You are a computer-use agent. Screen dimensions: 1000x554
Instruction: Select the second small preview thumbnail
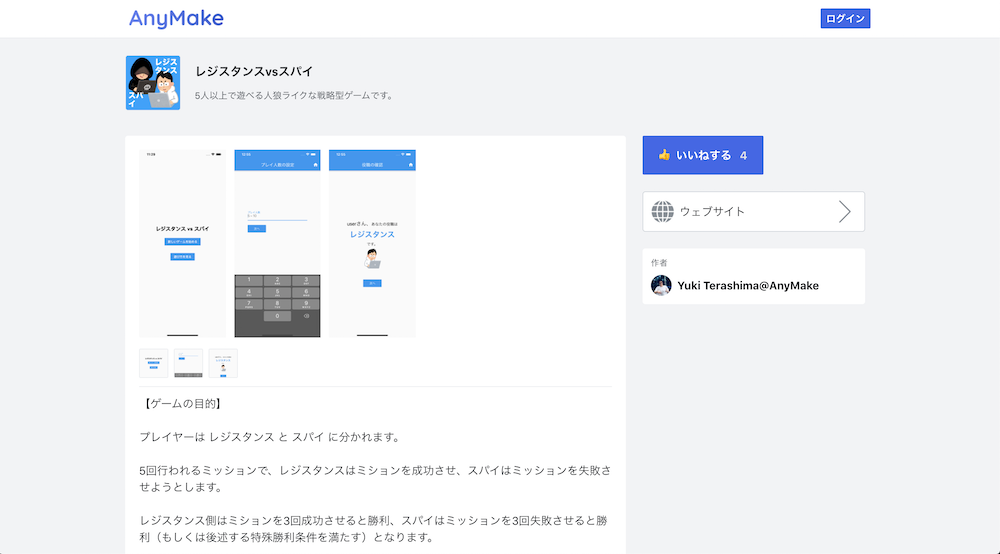tap(188, 363)
